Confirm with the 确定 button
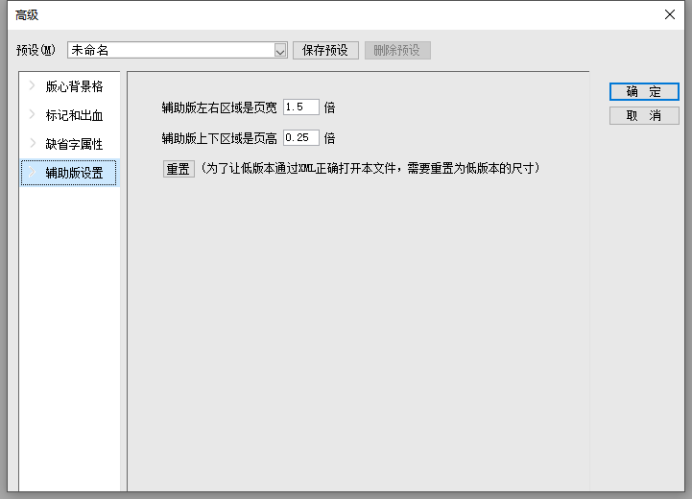This screenshot has height=500, width=693. [644, 92]
